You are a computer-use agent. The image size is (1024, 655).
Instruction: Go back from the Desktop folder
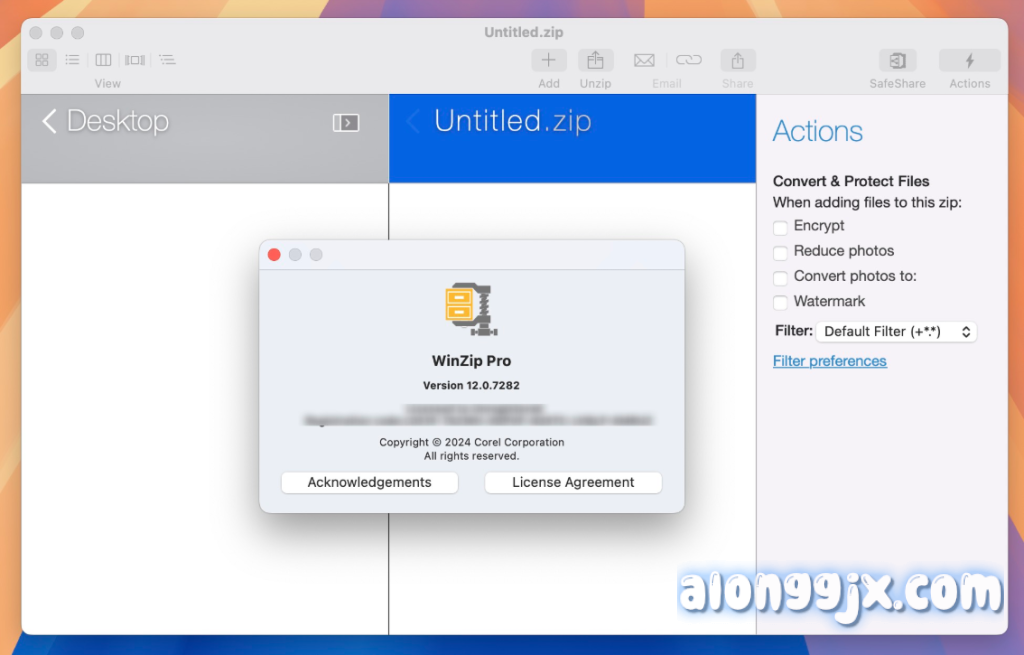tap(49, 122)
